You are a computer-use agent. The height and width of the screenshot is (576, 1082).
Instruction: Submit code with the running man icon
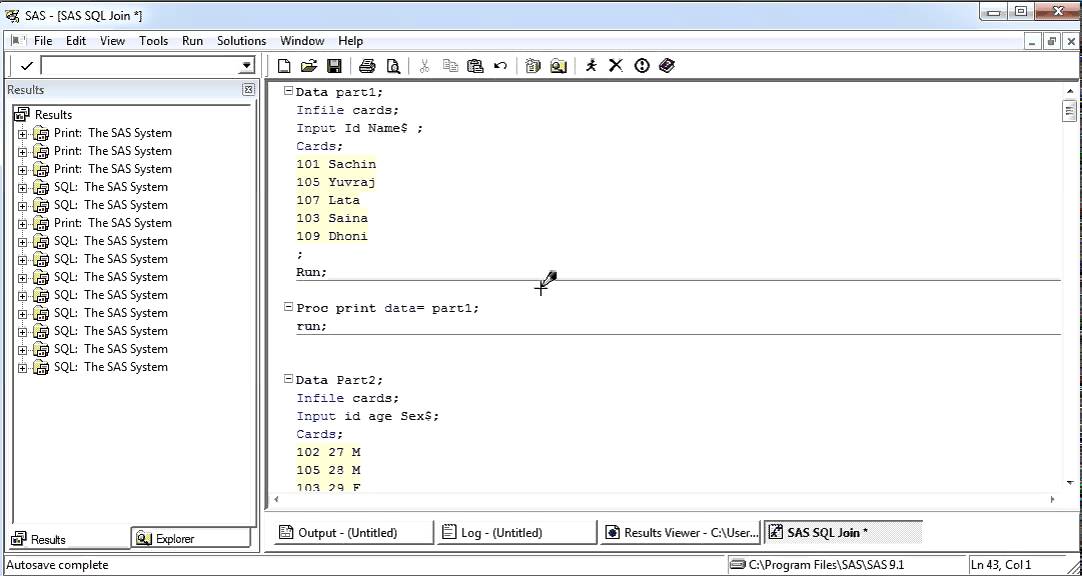coord(591,66)
